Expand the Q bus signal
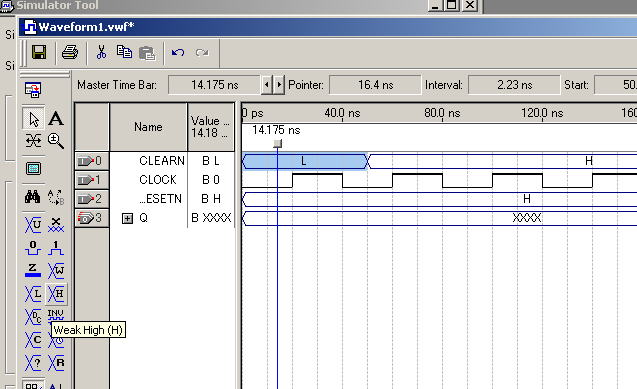Screen dimensions: 637x389 127,218
